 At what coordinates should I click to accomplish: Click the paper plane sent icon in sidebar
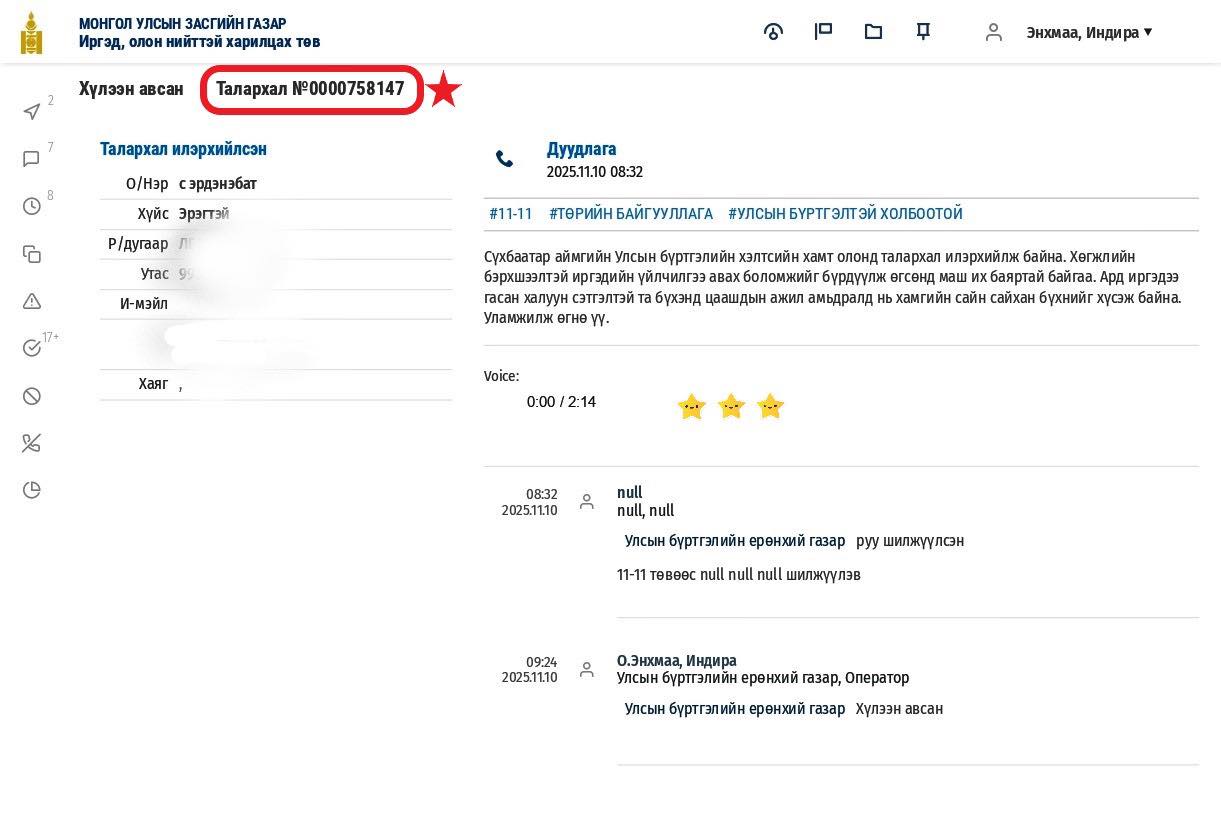(32, 111)
